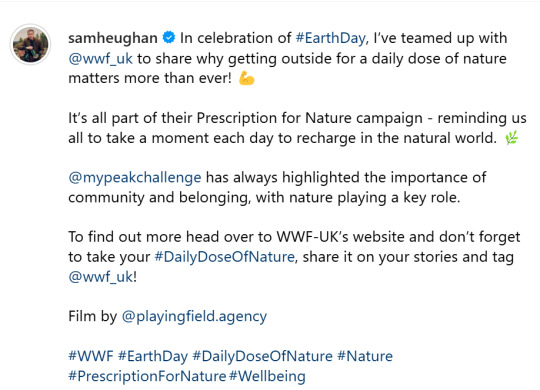Open #DailyDoseOfNature in bottom tag list

coord(262,356)
